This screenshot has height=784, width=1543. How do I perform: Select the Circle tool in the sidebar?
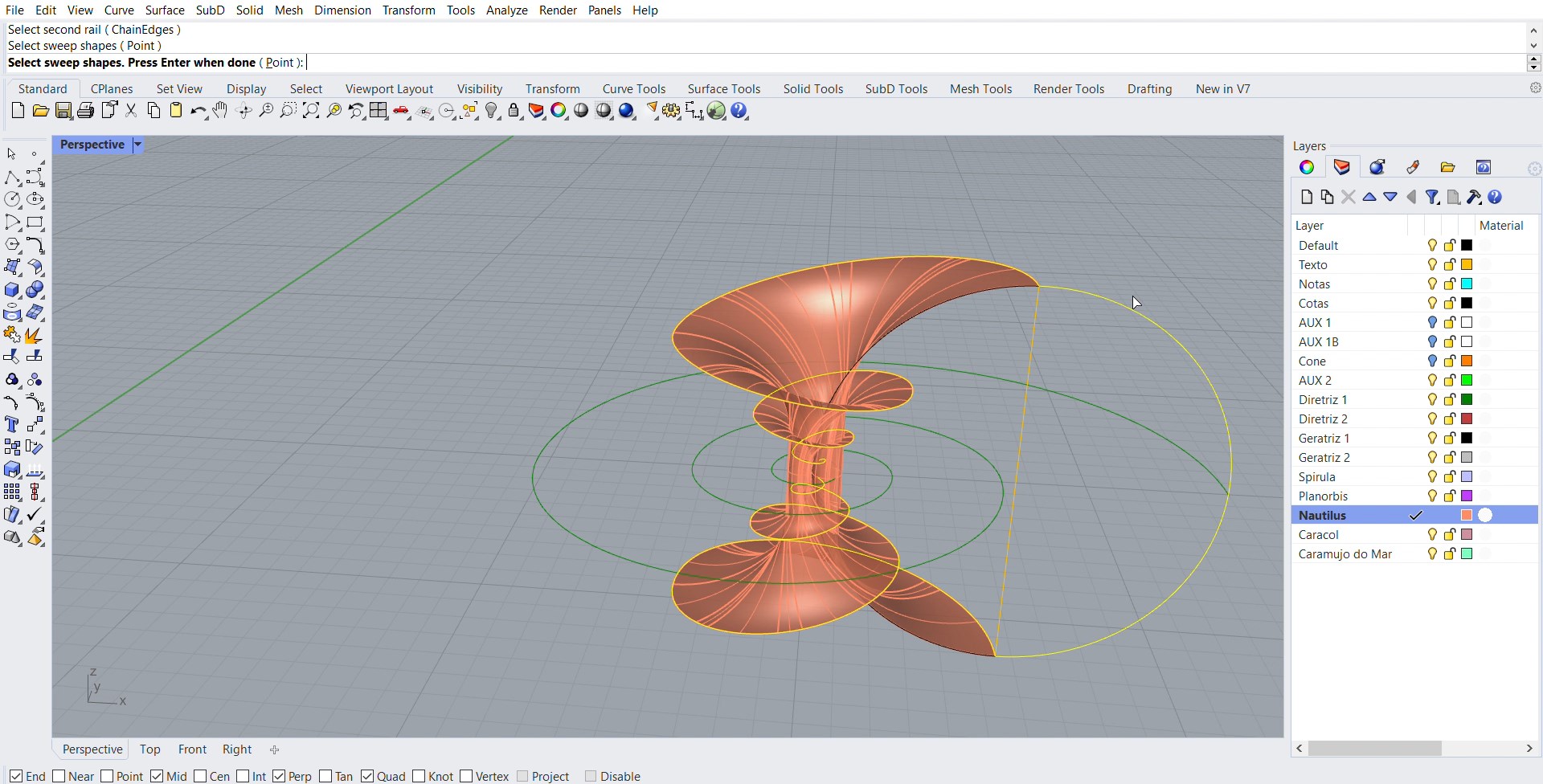pyautogui.click(x=12, y=199)
